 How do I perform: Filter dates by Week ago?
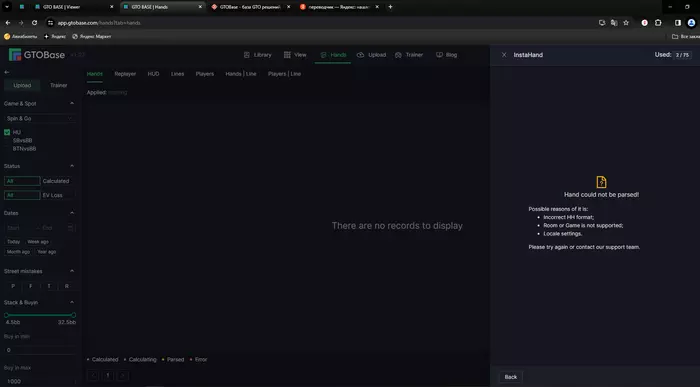pos(38,241)
